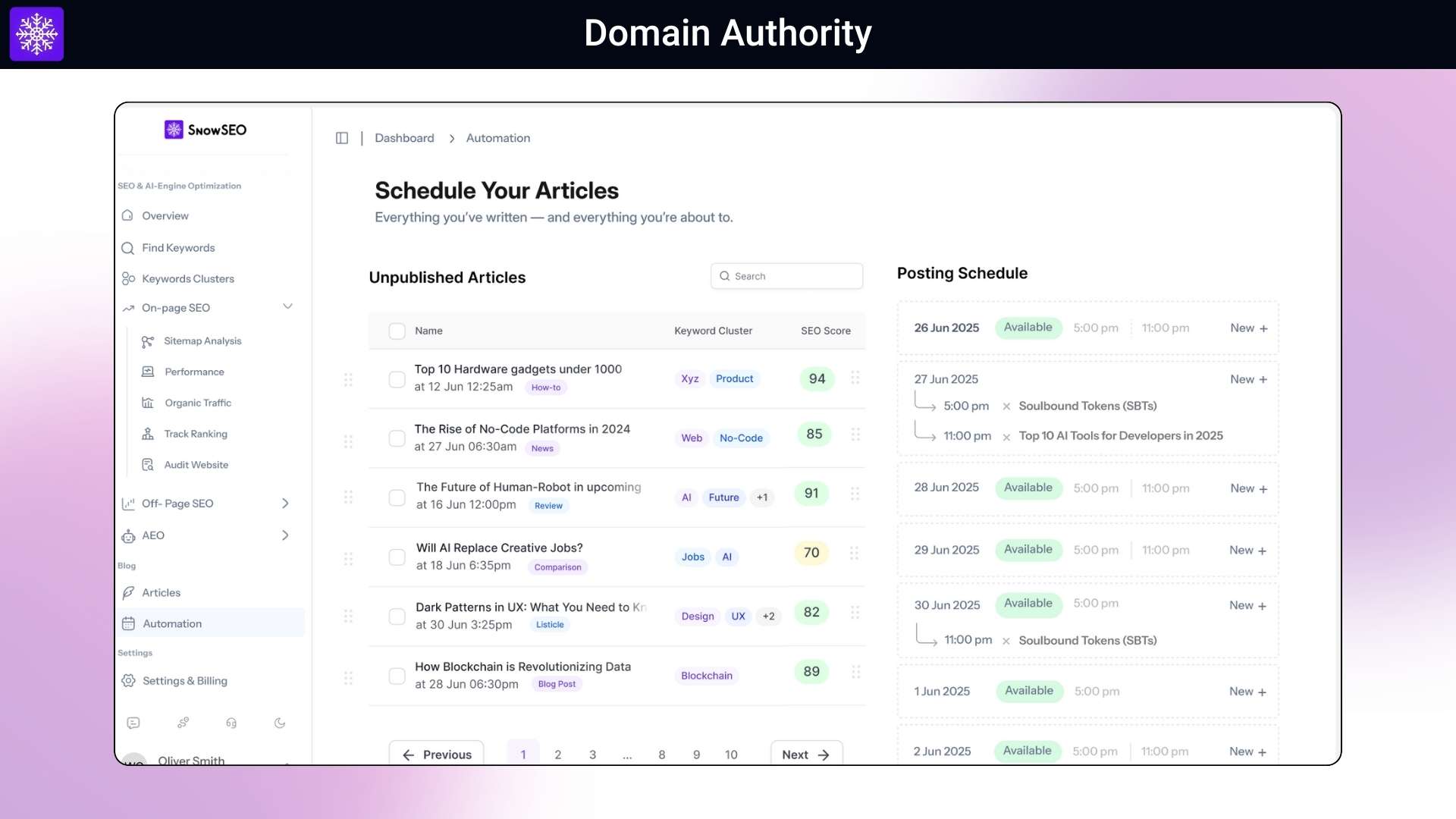Collapse the On-page SEO section

coord(287,306)
